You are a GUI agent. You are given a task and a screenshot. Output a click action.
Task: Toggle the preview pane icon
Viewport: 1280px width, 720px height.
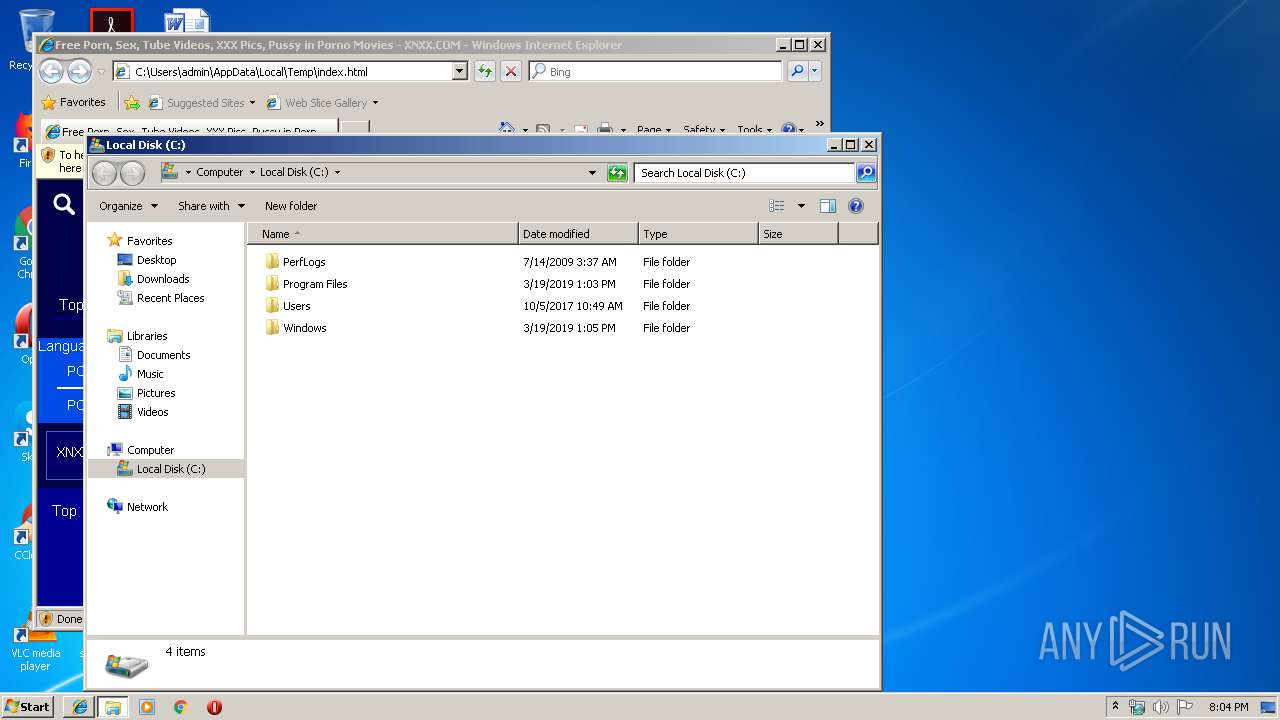click(x=828, y=206)
